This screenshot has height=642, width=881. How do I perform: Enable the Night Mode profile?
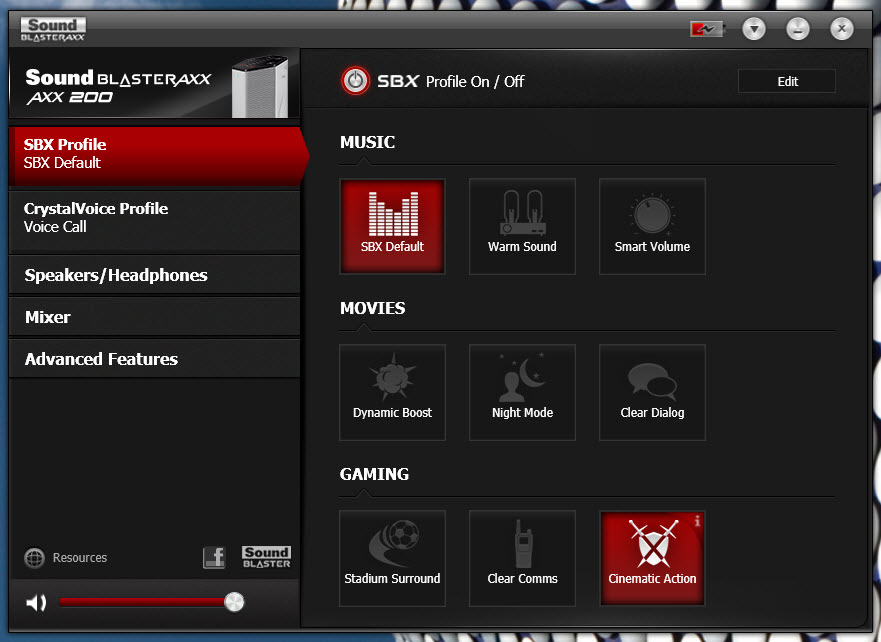coord(522,392)
